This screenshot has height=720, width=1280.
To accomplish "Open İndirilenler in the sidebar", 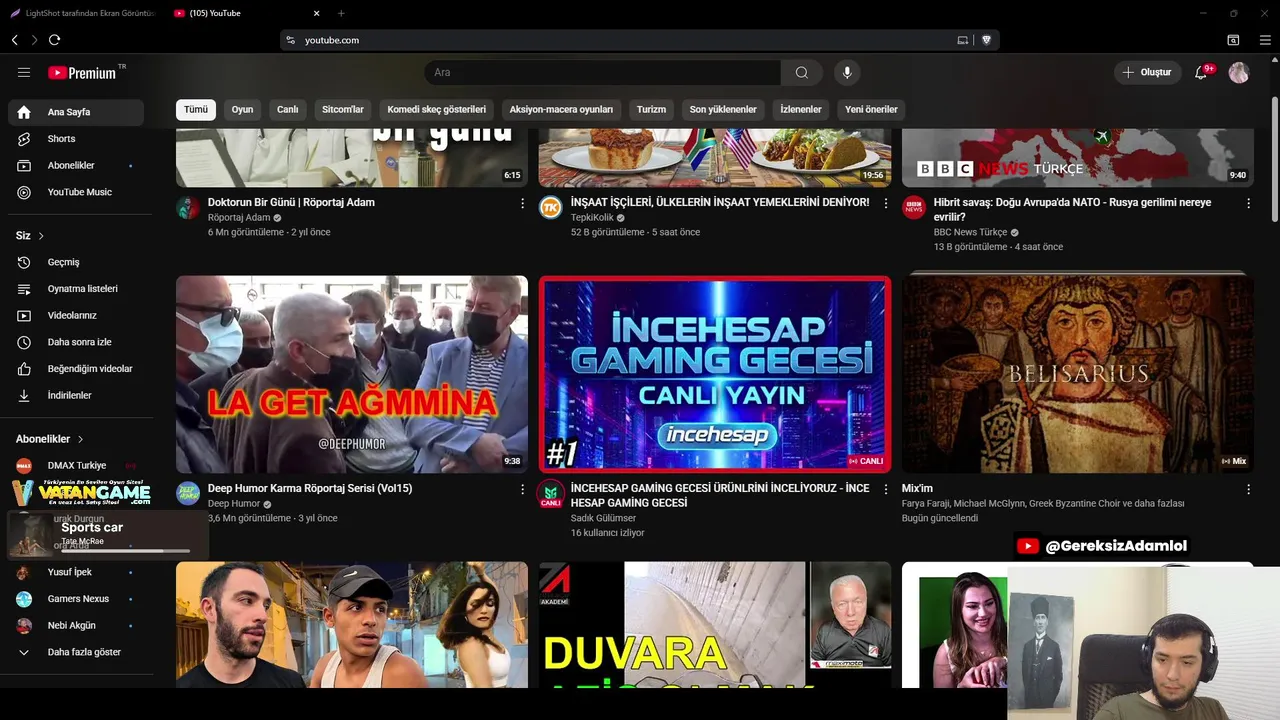I will pos(76,395).
